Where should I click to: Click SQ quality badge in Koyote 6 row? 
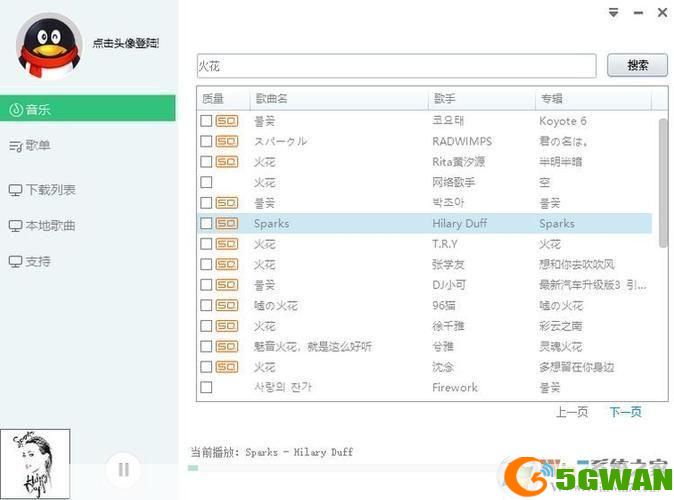pyautogui.click(x=227, y=121)
